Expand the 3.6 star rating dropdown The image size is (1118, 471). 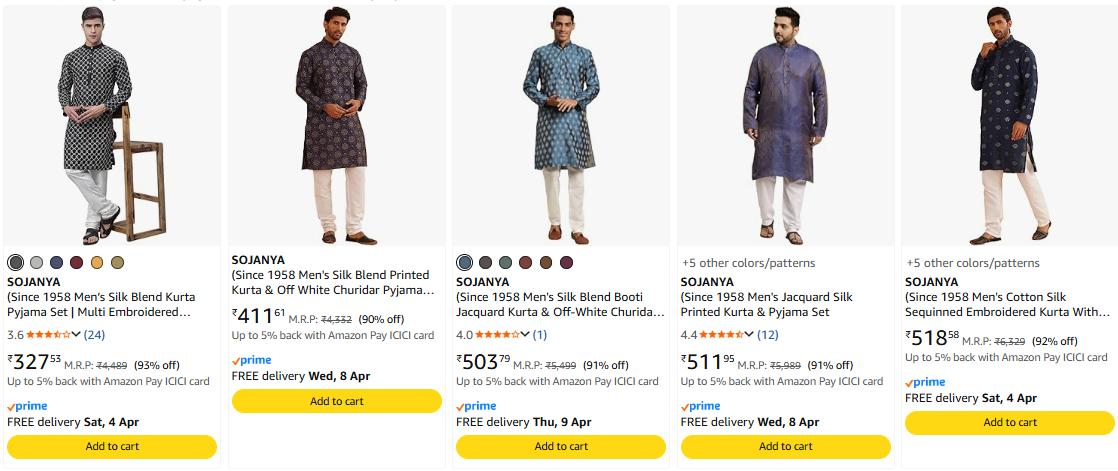pos(77,335)
